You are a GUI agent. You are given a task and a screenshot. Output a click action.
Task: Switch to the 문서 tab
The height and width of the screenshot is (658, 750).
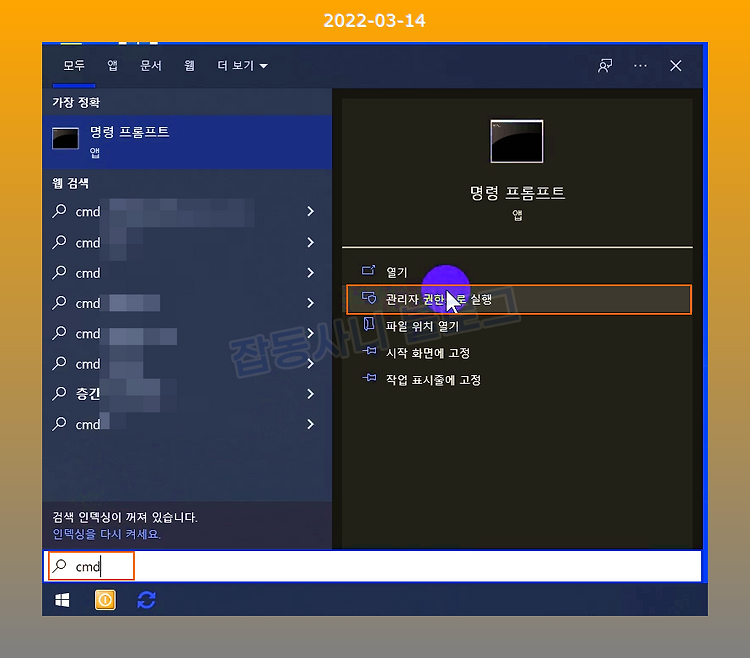point(151,66)
